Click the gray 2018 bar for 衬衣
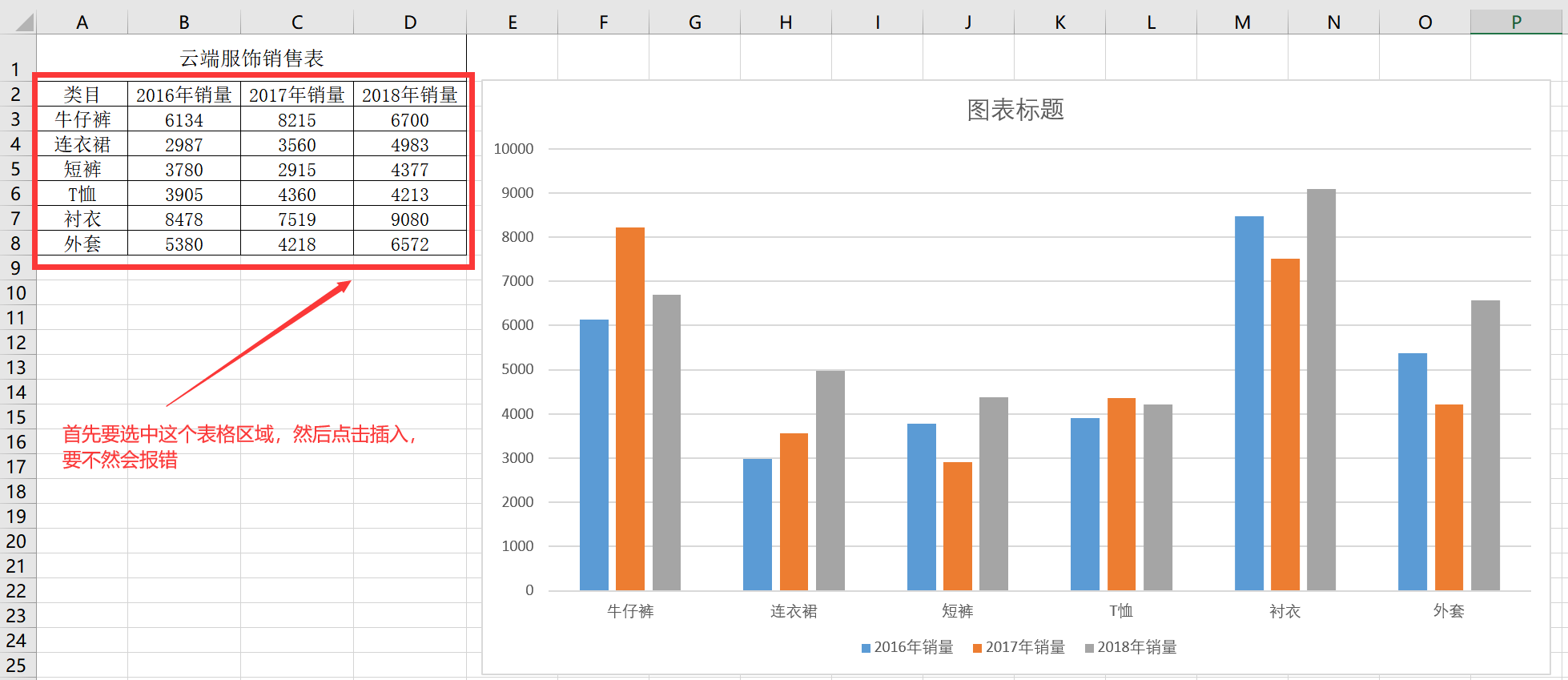Screen dimensions: 1568x680 pyautogui.click(x=1321, y=389)
